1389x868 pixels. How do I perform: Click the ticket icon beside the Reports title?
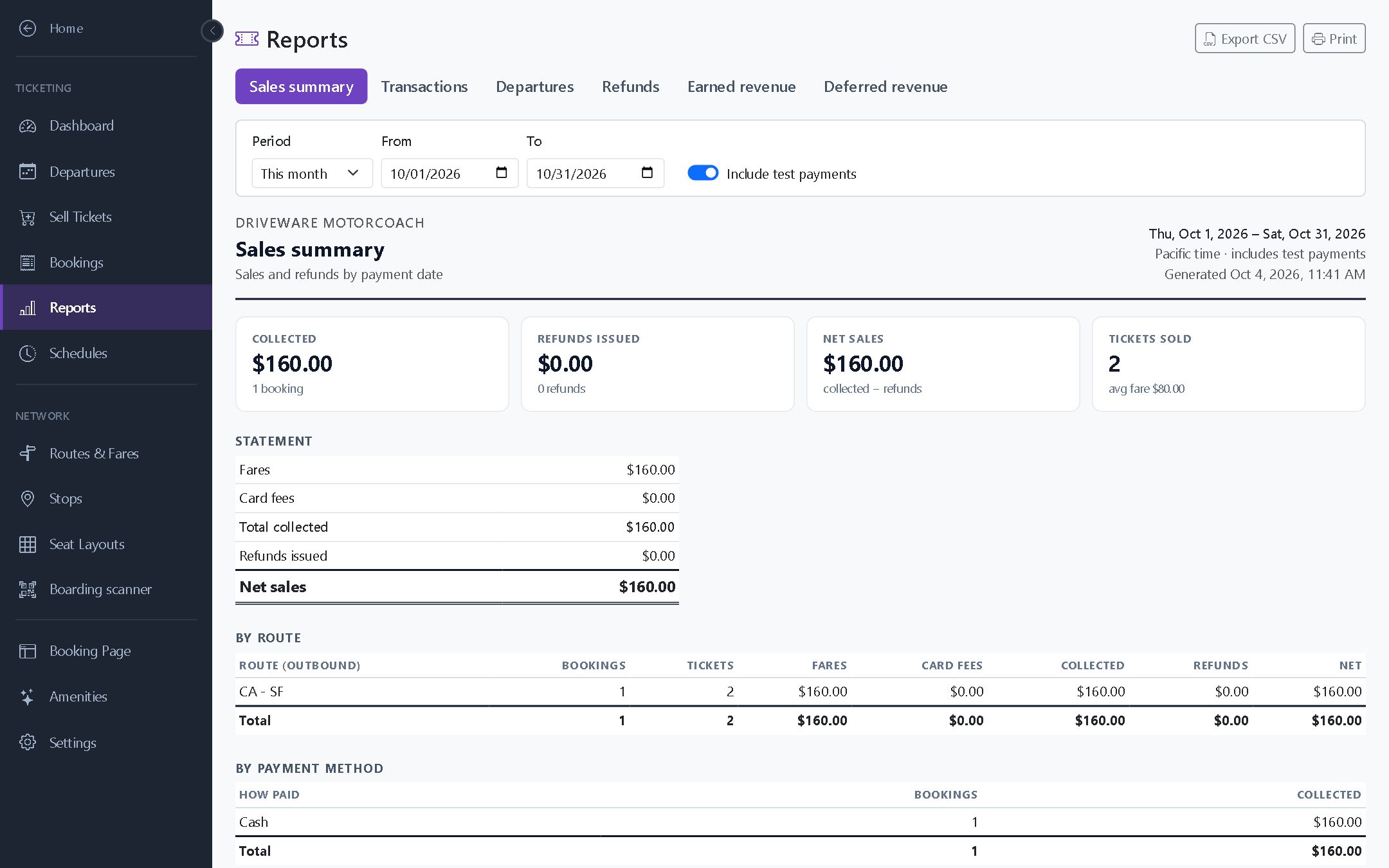click(247, 39)
